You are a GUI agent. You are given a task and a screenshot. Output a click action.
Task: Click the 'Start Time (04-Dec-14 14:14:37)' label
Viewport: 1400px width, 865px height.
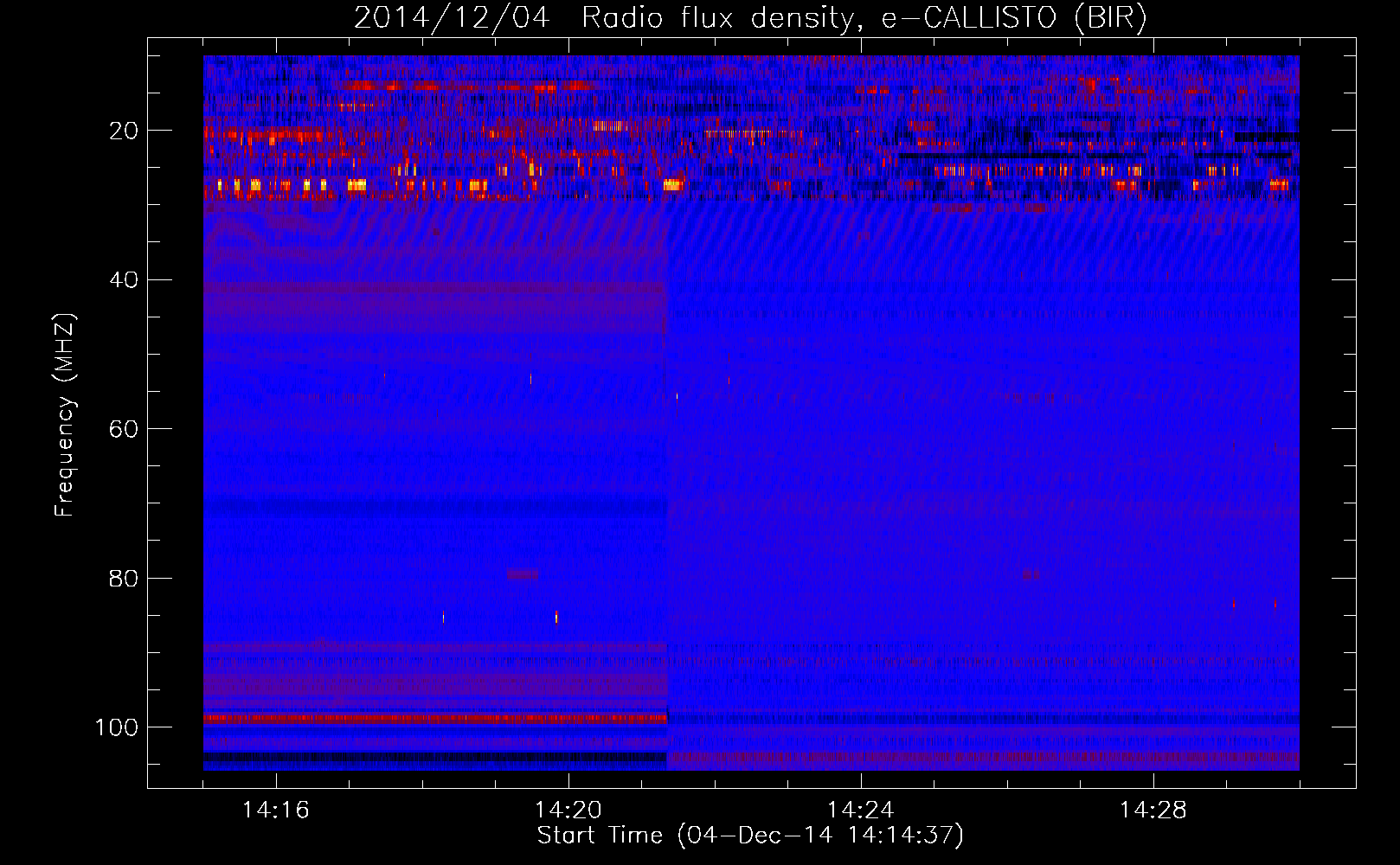(x=750, y=836)
